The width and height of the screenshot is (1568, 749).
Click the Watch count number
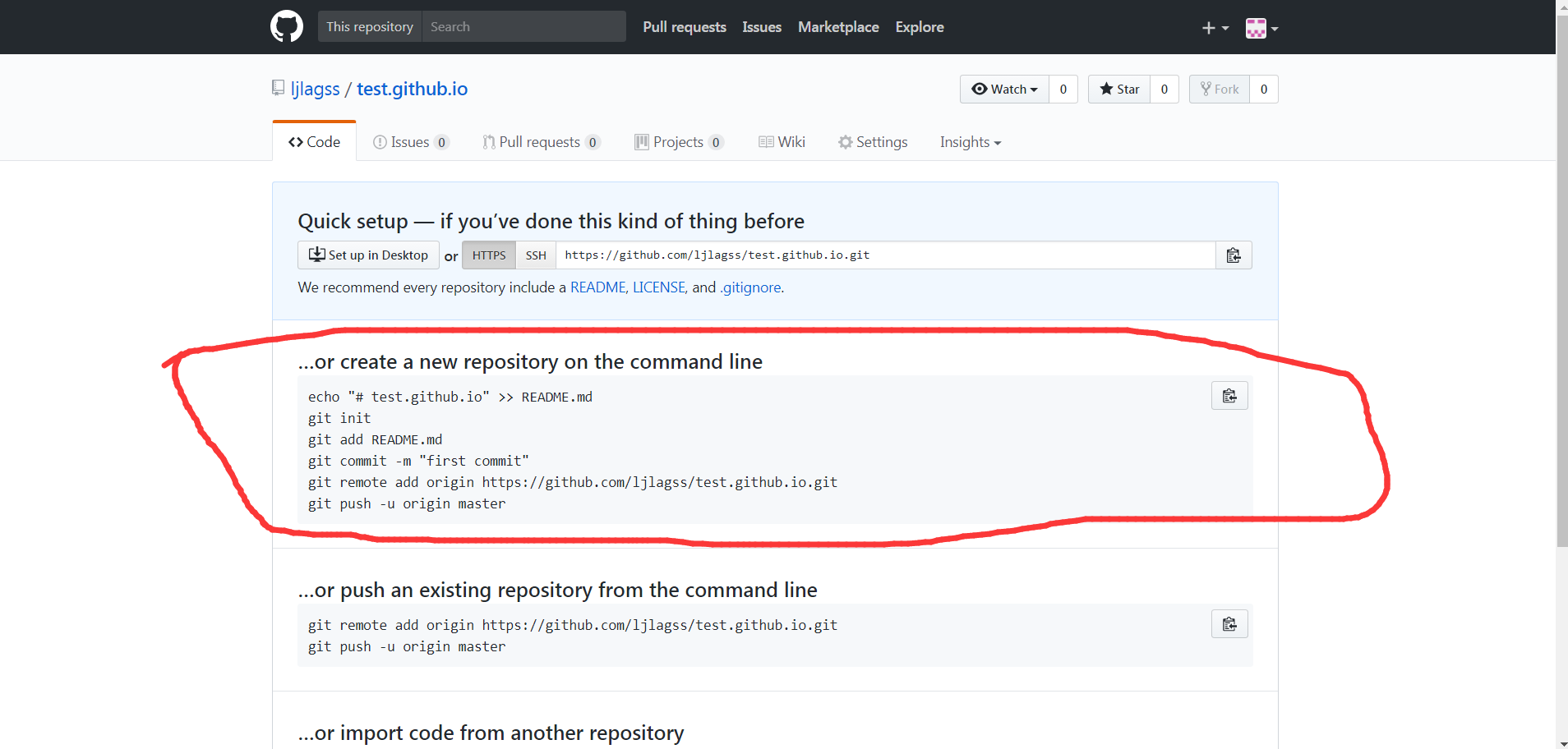[x=1063, y=89]
